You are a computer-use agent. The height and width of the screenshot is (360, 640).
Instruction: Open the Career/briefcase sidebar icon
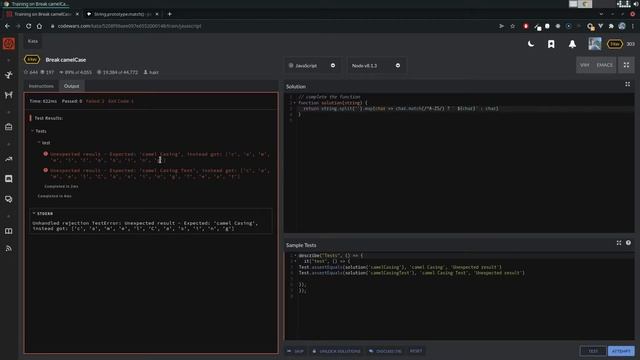point(9,127)
